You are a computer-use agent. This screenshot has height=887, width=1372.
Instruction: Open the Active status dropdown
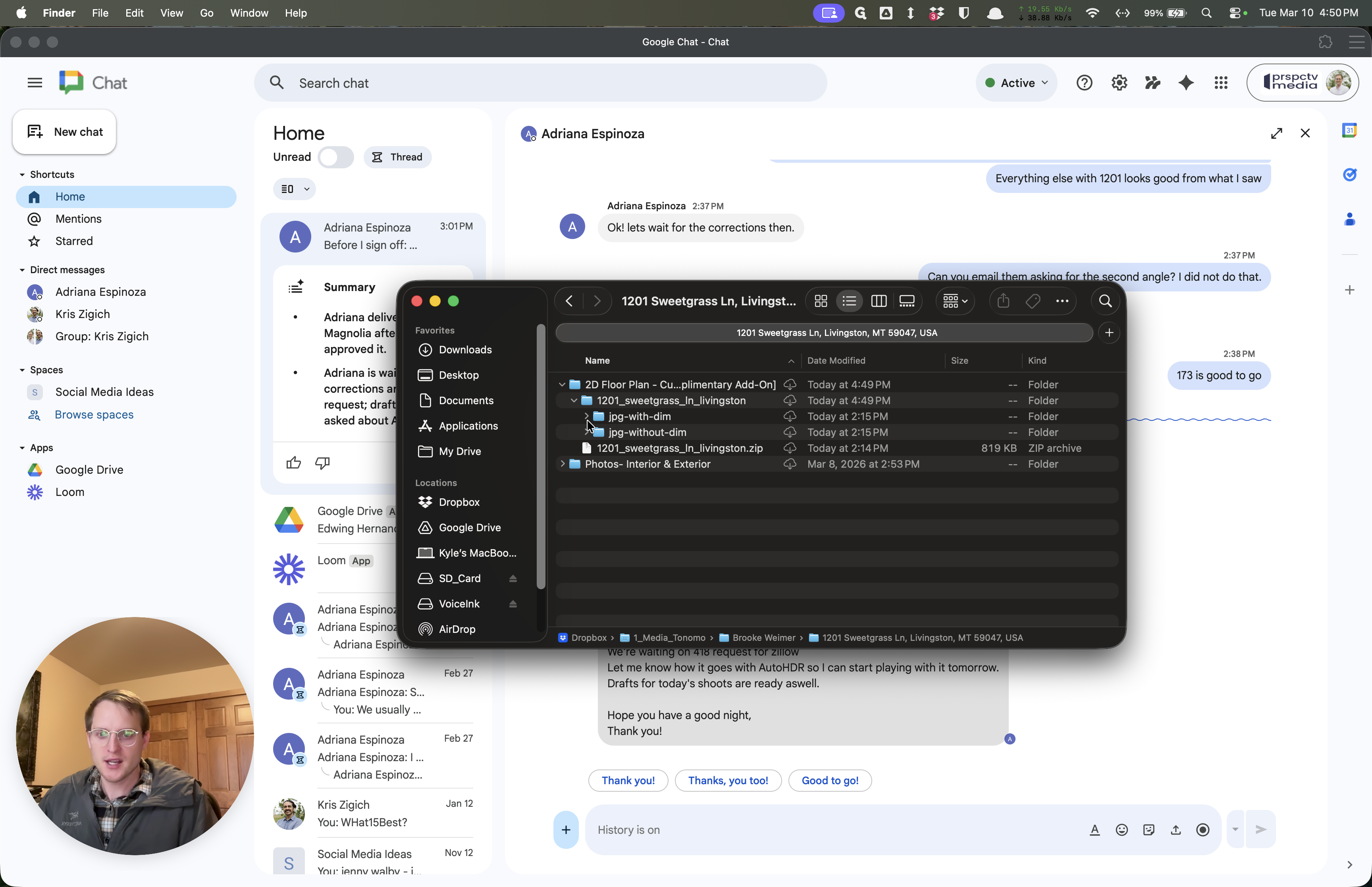coord(1017,83)
